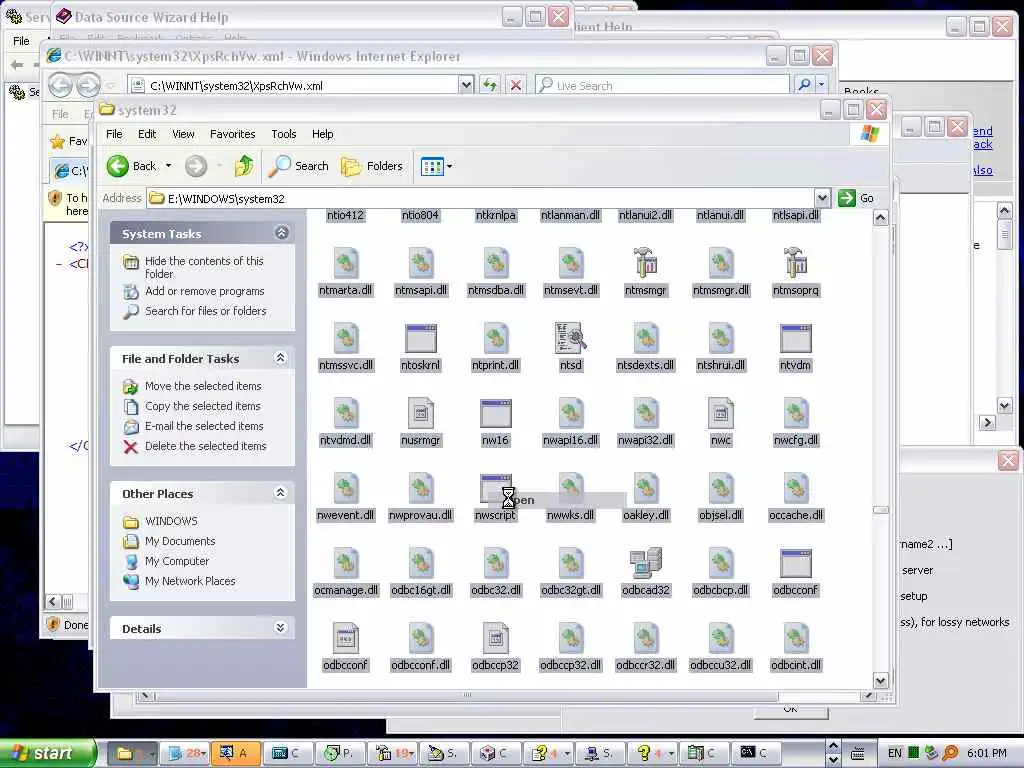The image size is (1024, 768).
Task: Click the Go button
Action: [x=856, y=198]
